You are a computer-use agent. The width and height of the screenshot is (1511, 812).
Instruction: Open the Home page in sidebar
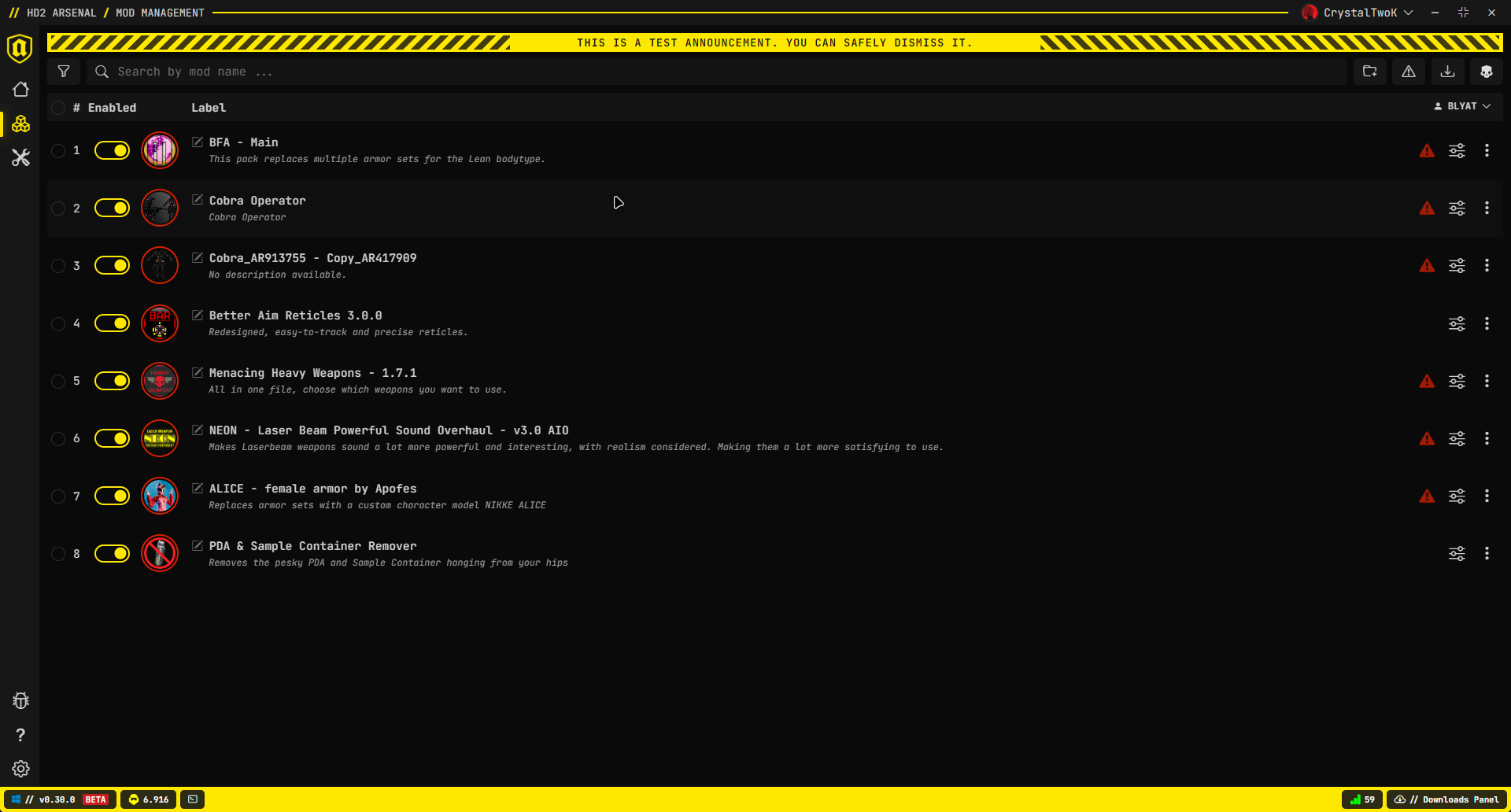click(x=20, y=90)
